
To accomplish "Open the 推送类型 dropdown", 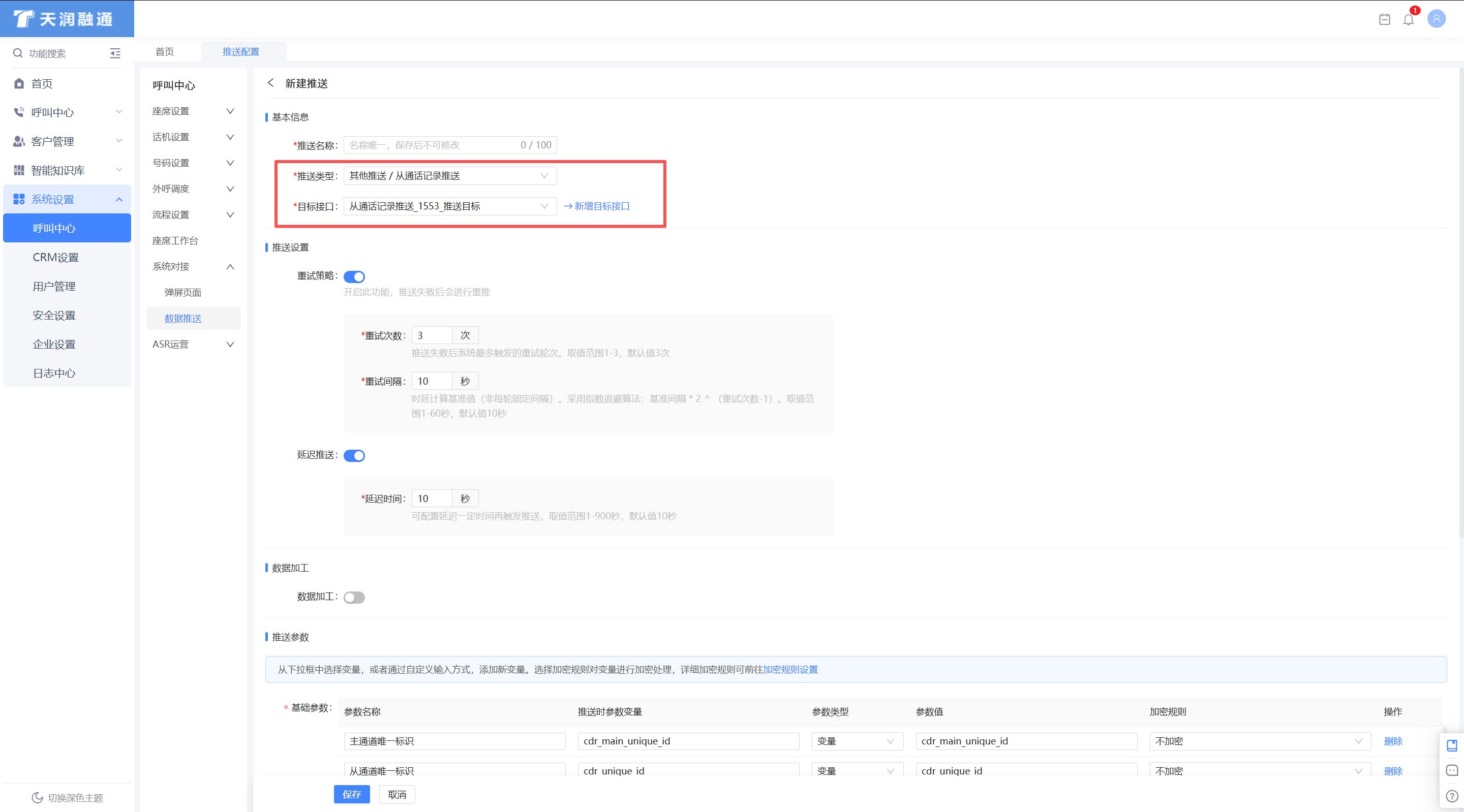I will (x=450, y=176).
